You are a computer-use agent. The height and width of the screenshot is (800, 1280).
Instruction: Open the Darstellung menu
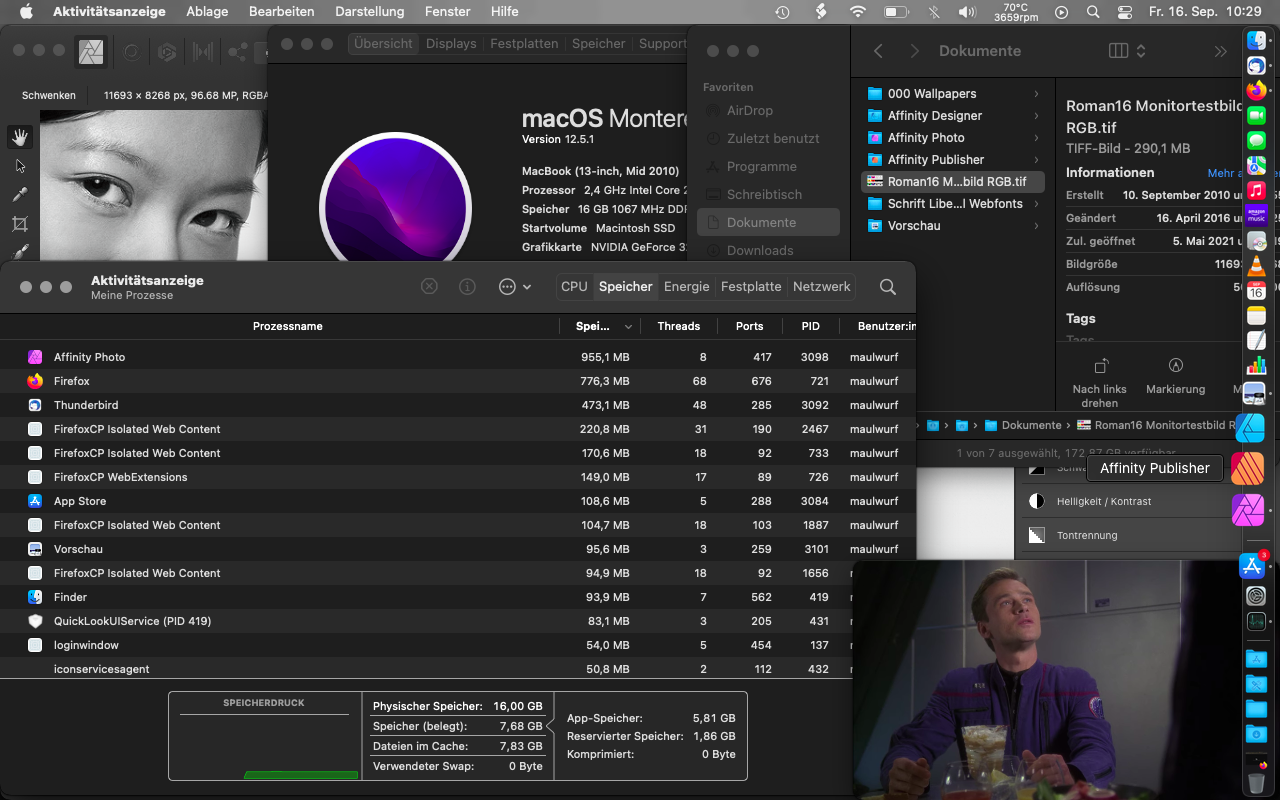370,12
